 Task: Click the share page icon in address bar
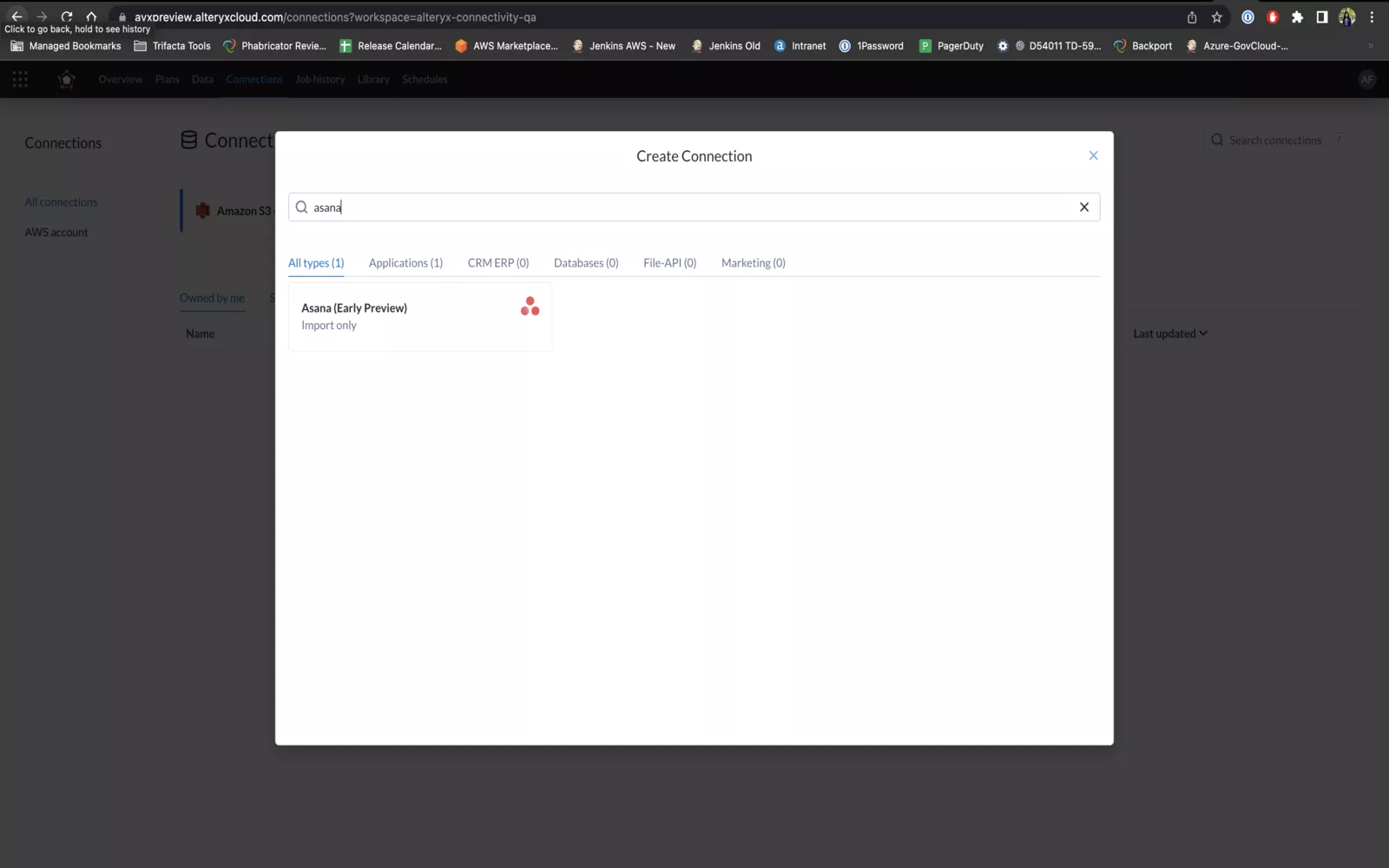[1192, 17]
